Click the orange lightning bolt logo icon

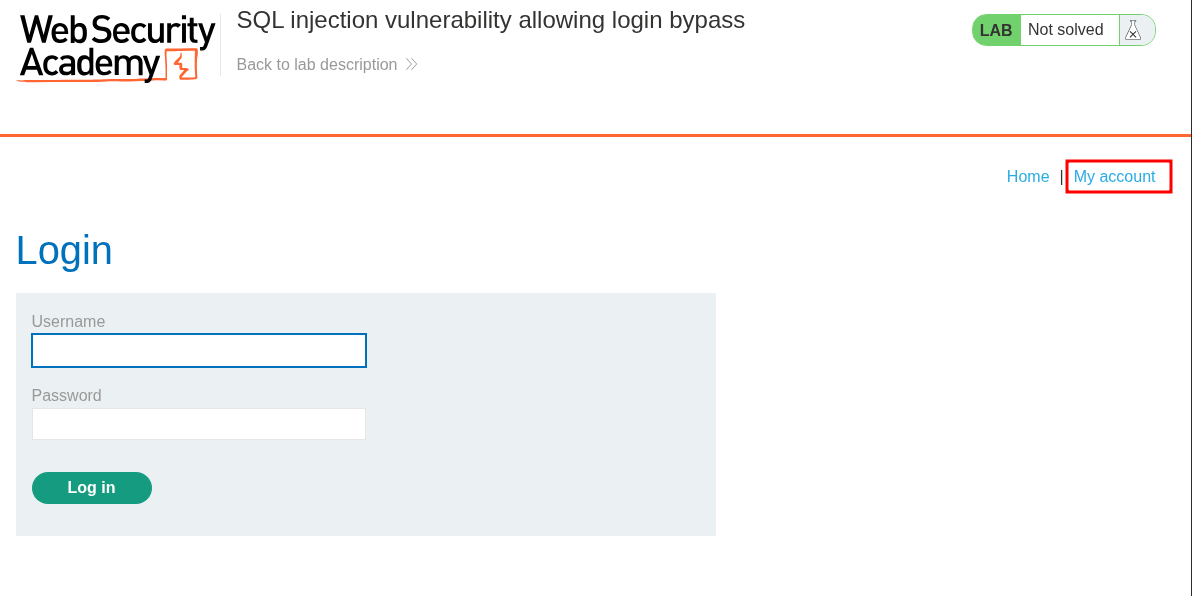[x=181, y=65]
